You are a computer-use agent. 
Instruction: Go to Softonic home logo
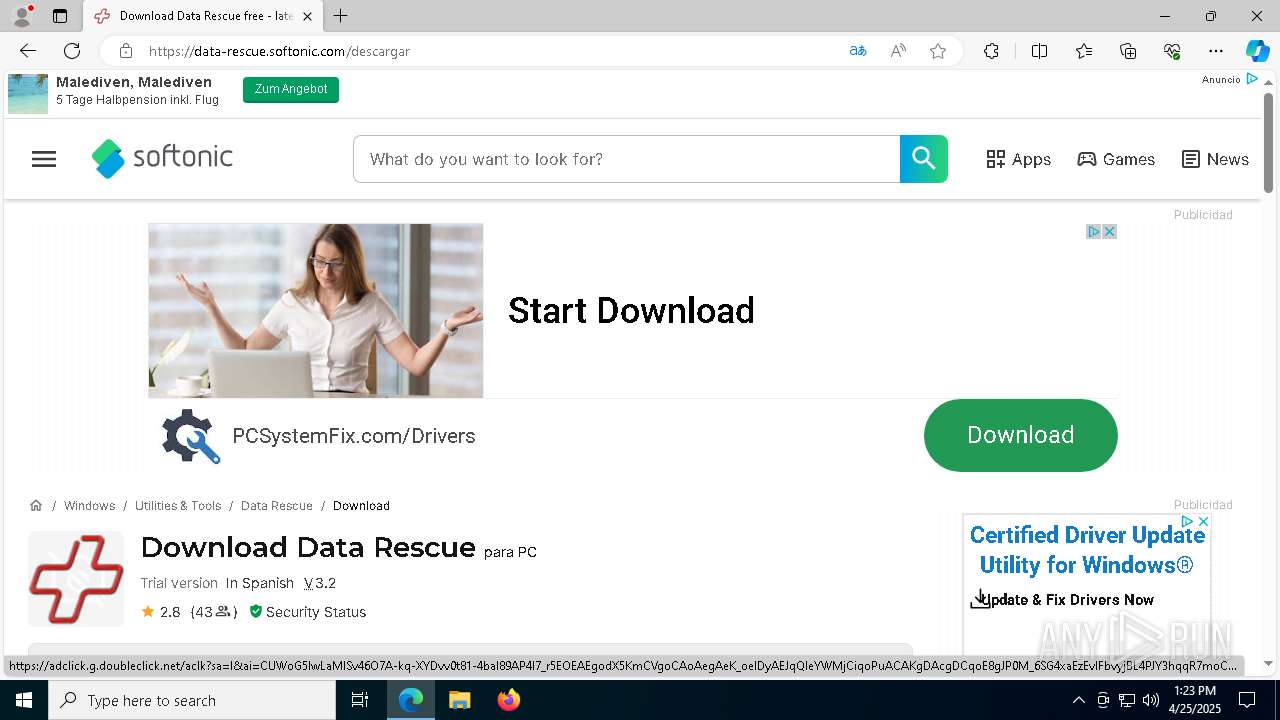[x=162, y=158]
